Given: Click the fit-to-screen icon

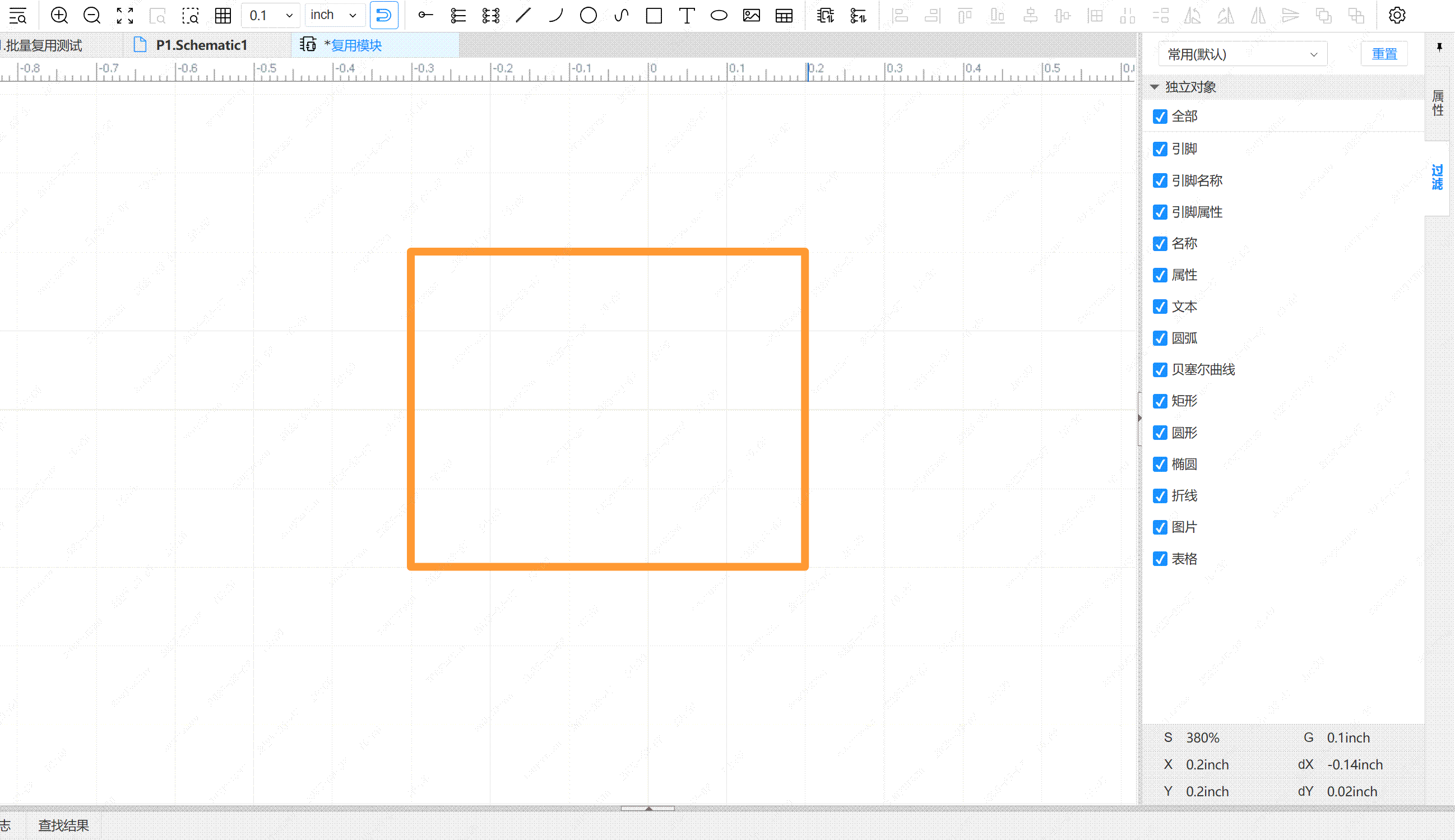Looking at the screenshot, I should click(124, 16).
